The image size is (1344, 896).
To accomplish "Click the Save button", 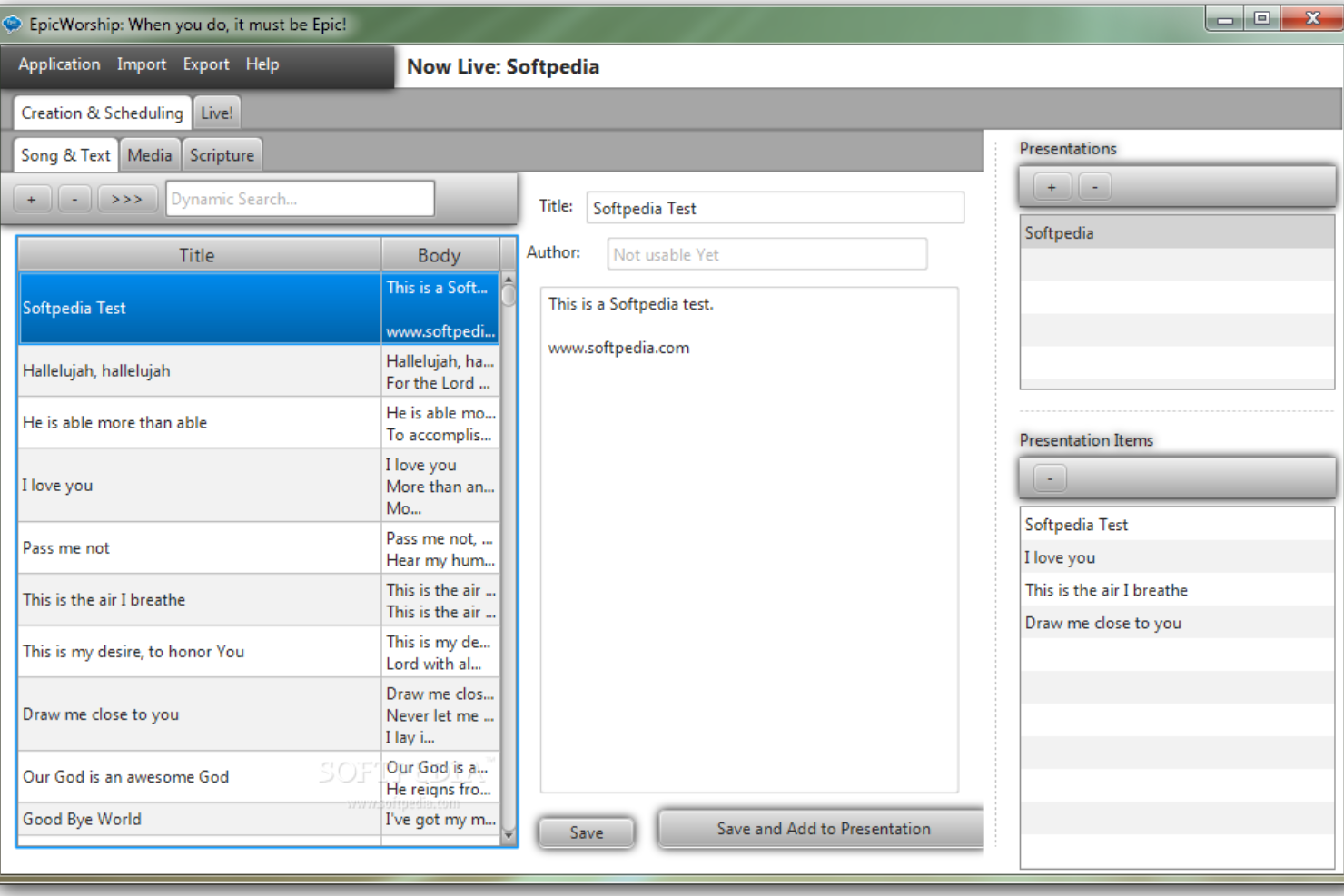I will point(587,832).
